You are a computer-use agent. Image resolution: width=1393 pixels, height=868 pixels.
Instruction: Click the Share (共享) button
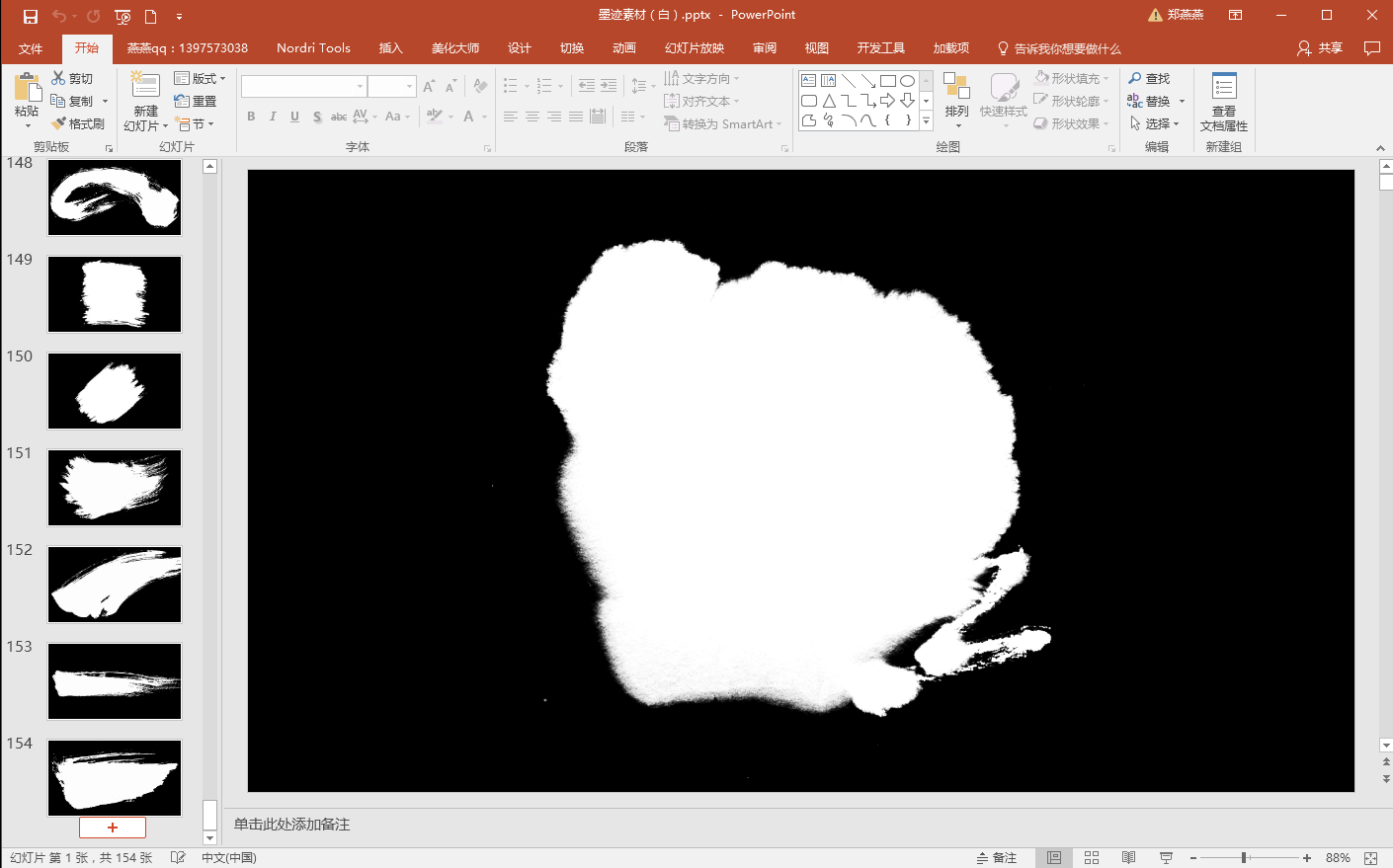pyautogui.click(x=1320, y=47)
